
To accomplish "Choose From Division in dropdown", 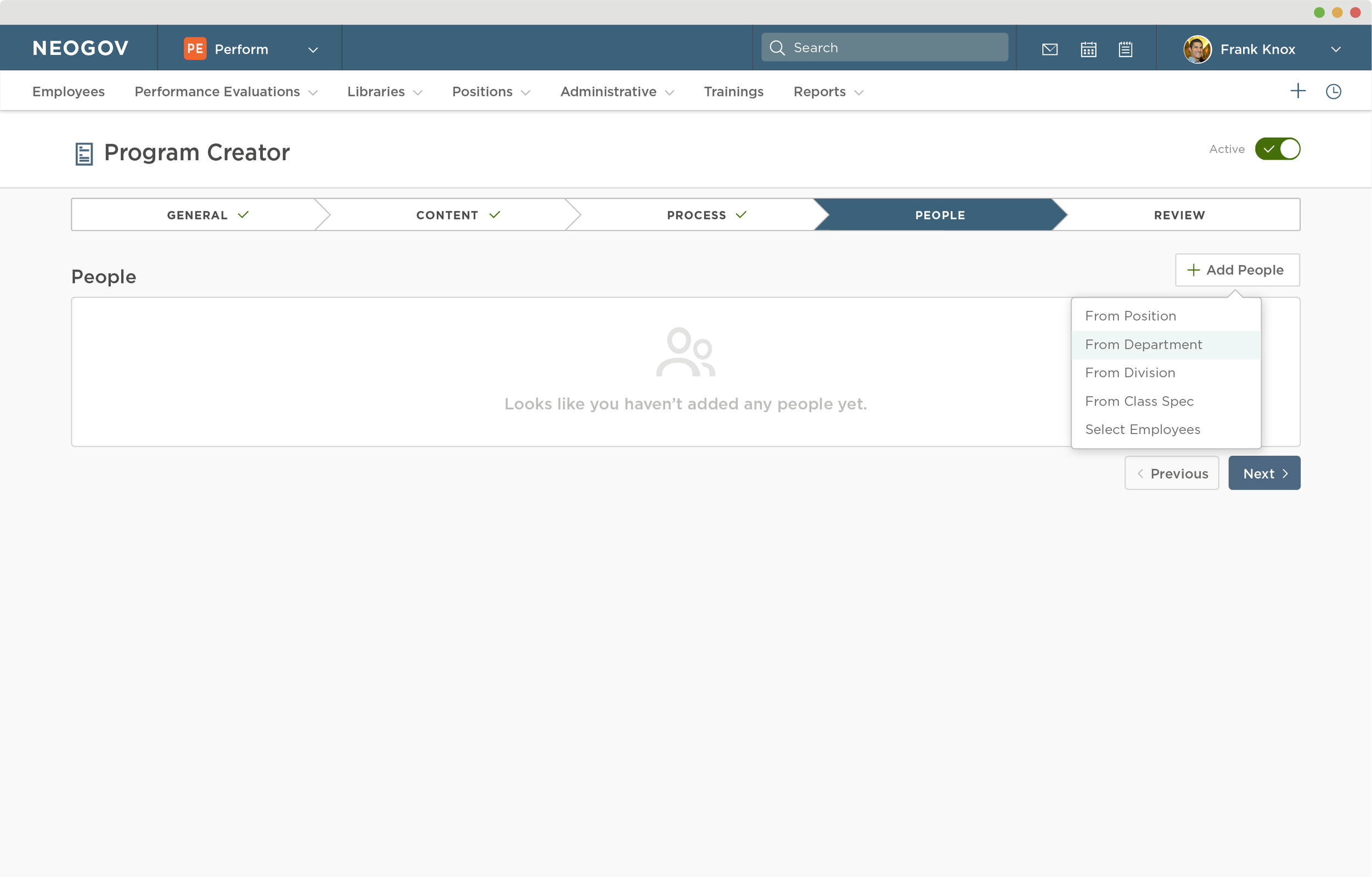I will tap(1166, 373).
